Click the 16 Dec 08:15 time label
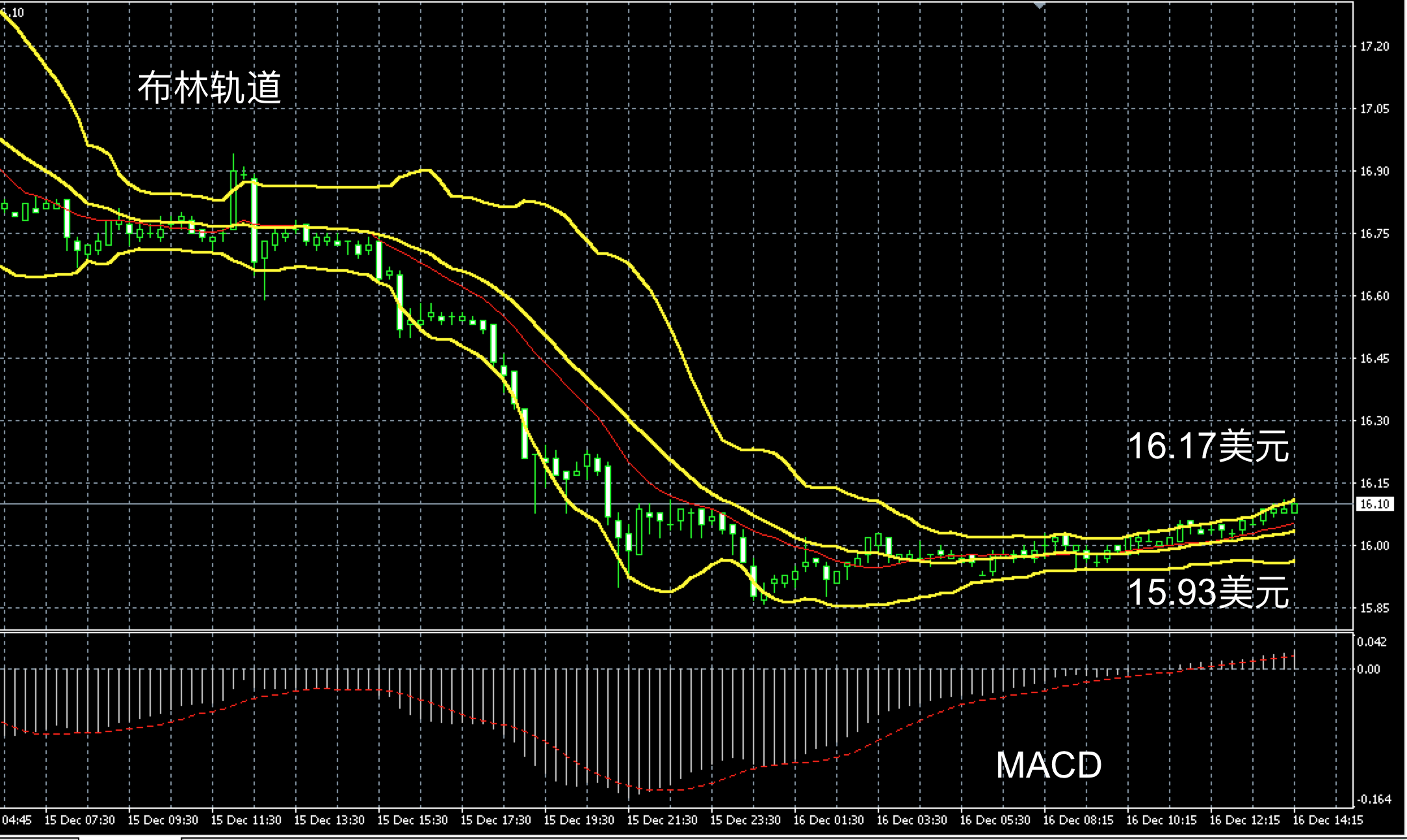 (1078, 820)
